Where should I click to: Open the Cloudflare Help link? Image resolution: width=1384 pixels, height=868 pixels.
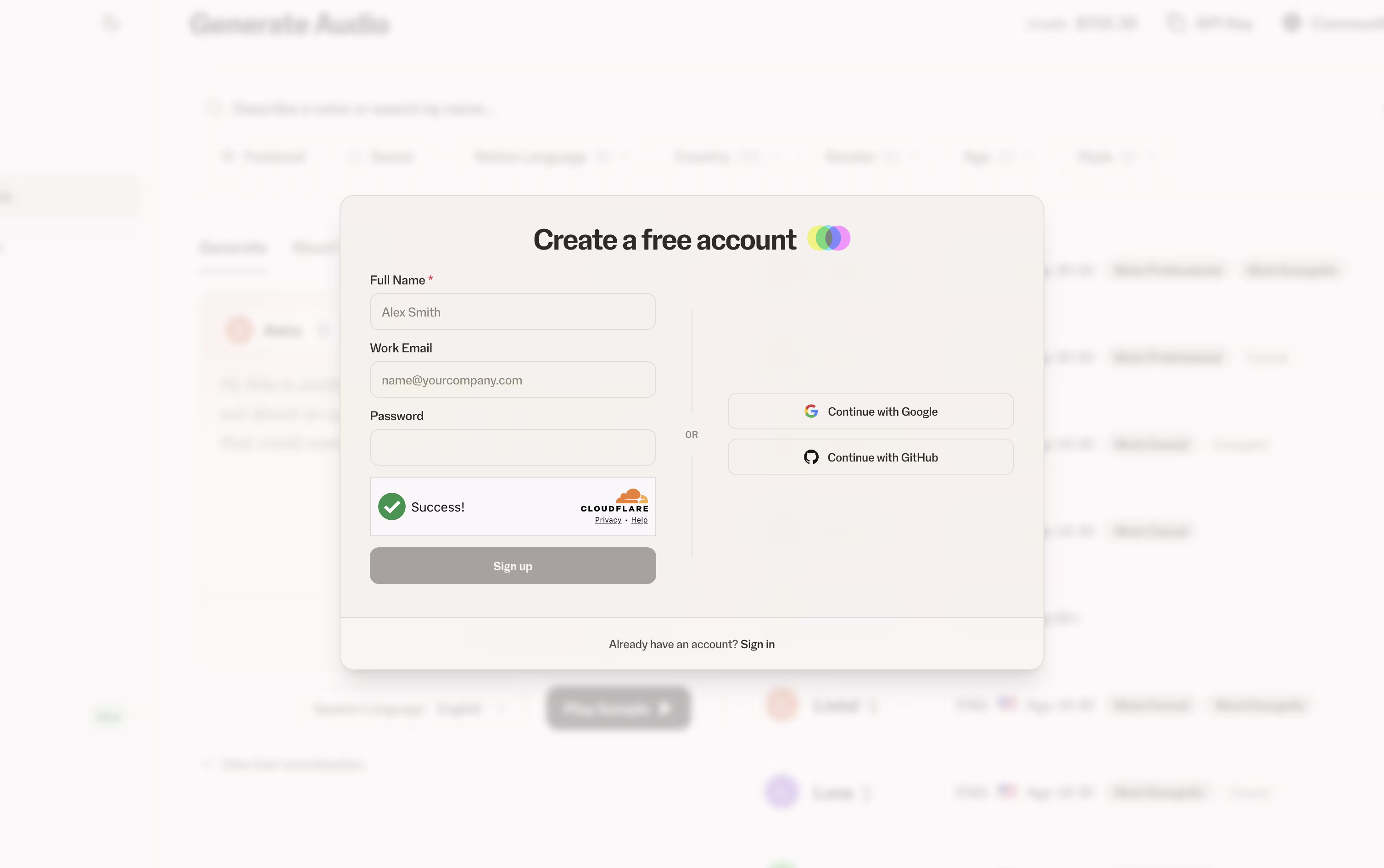pyautogui.click(x=639, y=520)
